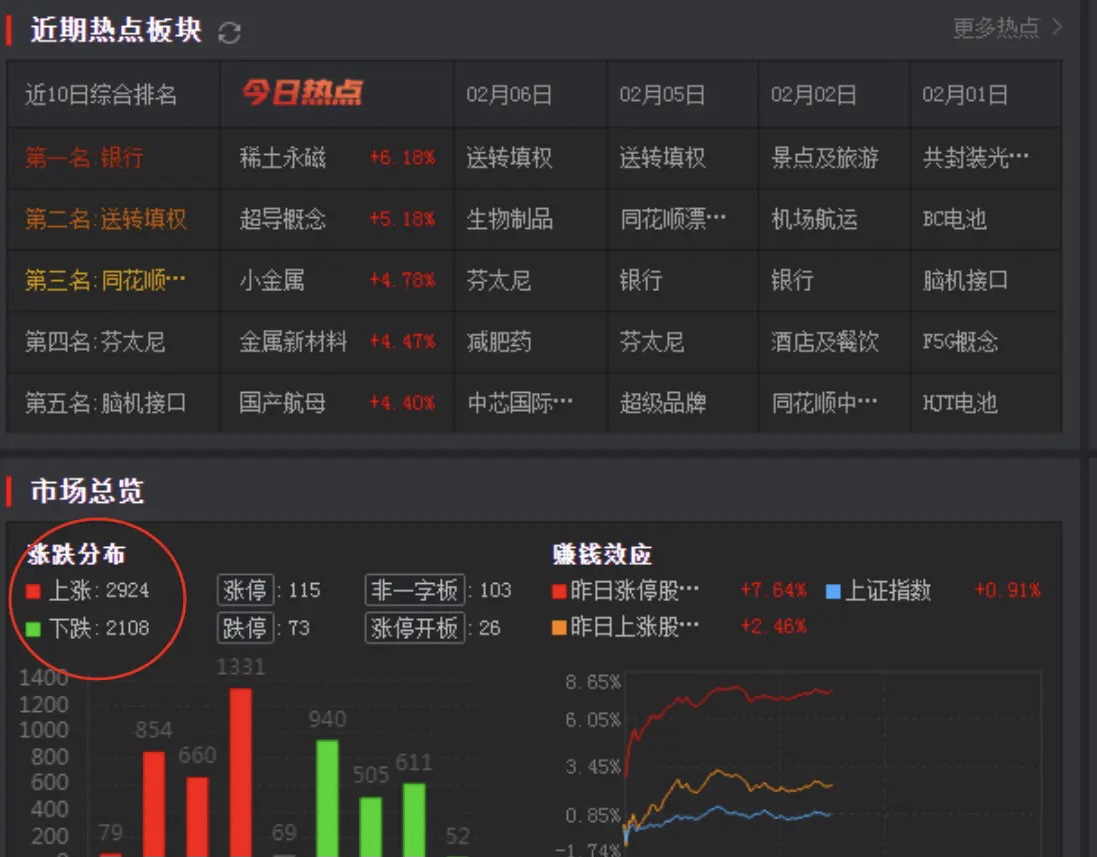
Task: Open 超级品牌 under 02月05日
Action: pos(662,404)
